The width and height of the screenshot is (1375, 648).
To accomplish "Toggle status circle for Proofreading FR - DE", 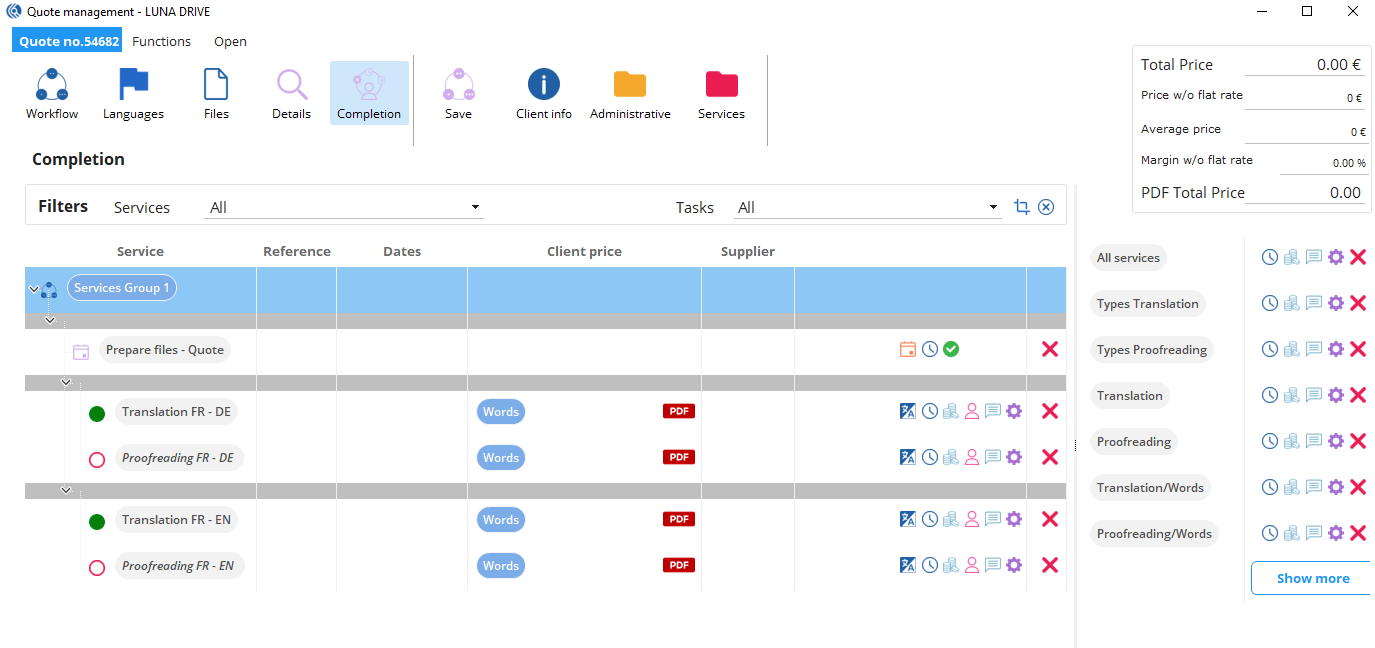I will click(x=97, y=460).
